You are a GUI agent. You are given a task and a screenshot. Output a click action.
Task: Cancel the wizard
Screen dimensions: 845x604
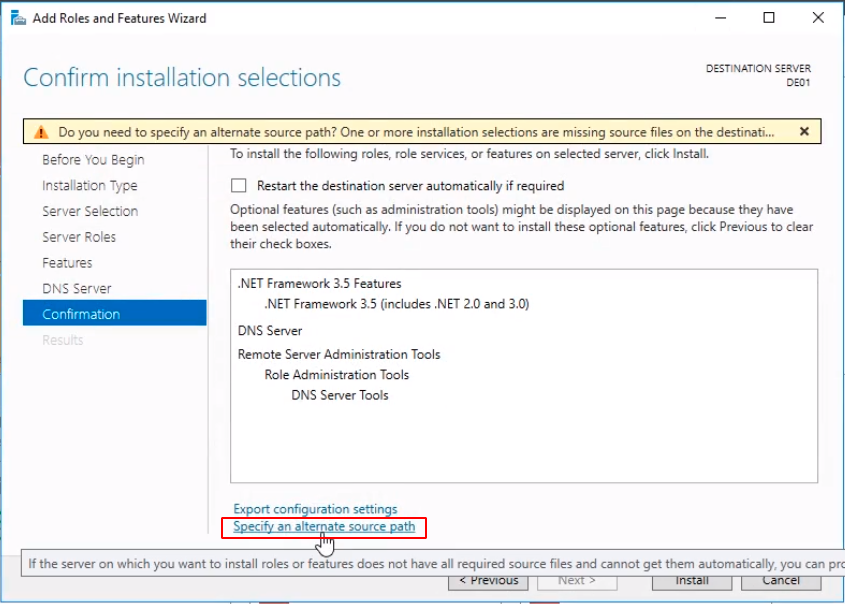coord(781,580)
